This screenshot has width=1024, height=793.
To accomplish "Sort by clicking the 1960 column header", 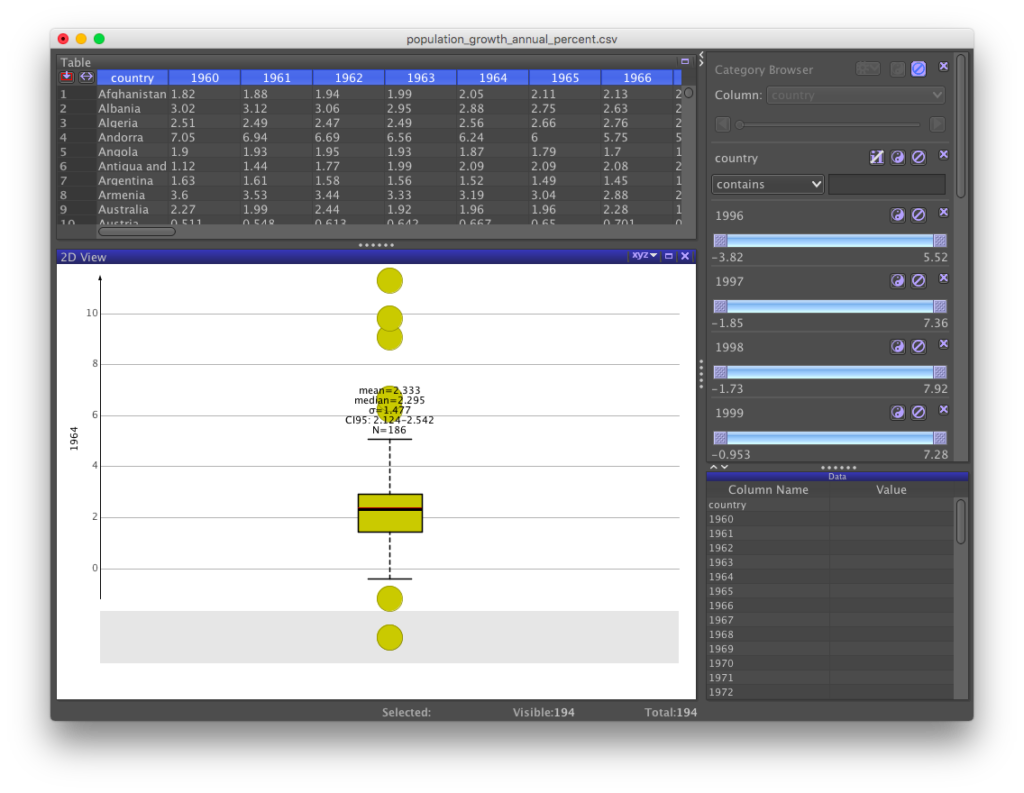I will [x=204, y=77].
